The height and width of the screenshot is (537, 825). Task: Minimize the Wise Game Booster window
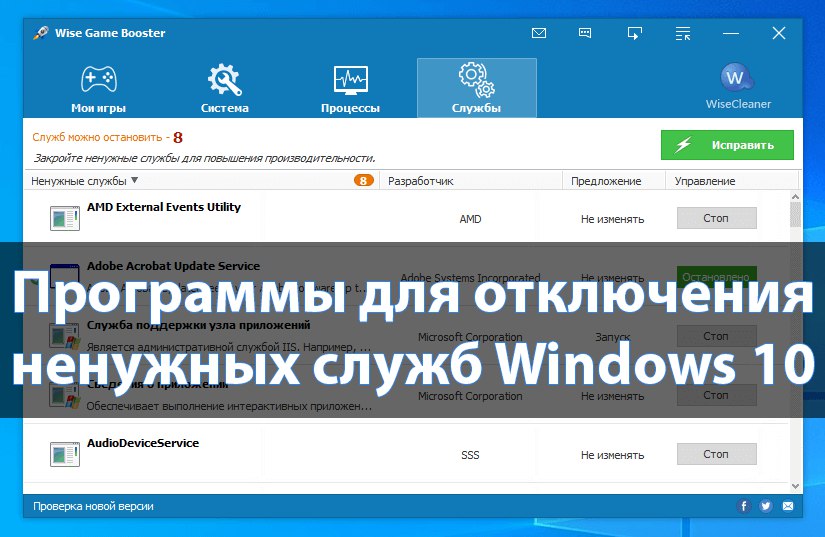731,34
